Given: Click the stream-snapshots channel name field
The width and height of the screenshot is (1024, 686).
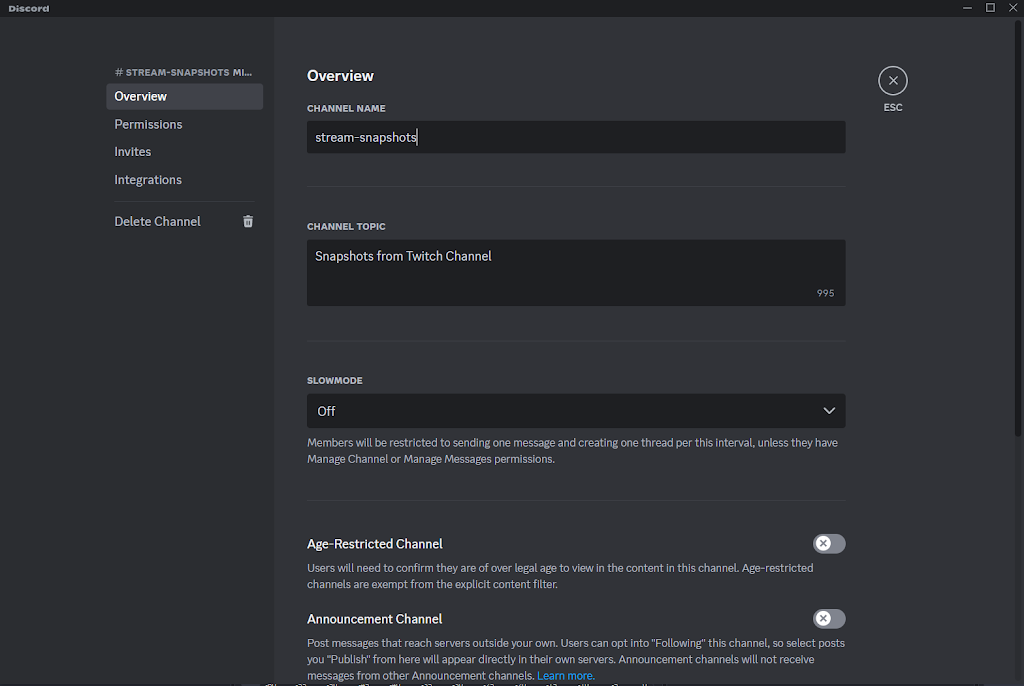Looking at the screenshot, I should click(575, 137).
